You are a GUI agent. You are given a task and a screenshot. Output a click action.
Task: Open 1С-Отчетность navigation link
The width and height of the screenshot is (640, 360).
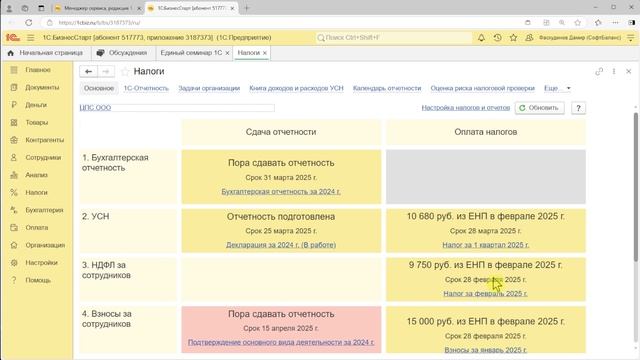tap(146, 88)
